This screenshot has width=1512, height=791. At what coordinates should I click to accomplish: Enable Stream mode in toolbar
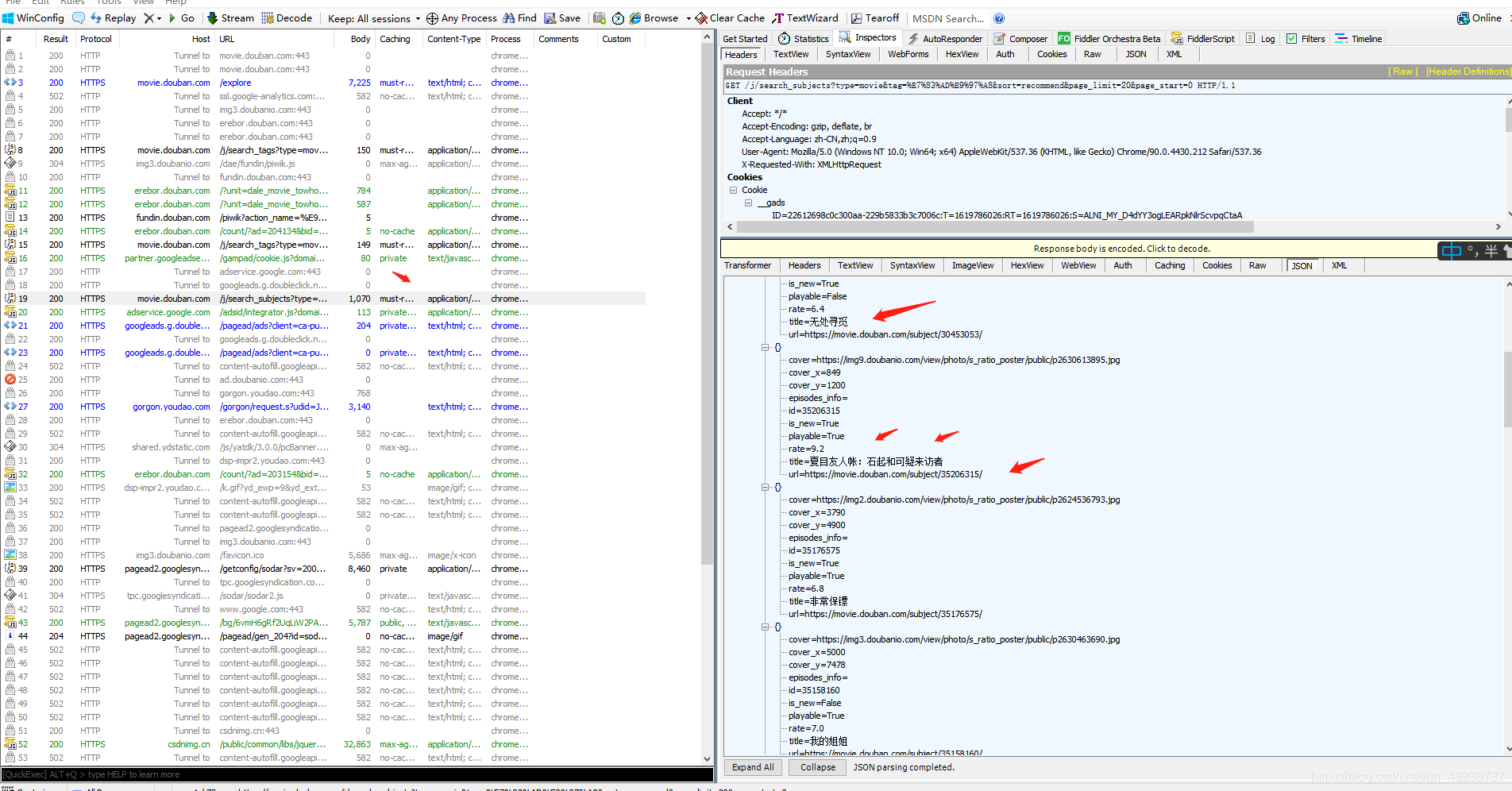[230, 18]
